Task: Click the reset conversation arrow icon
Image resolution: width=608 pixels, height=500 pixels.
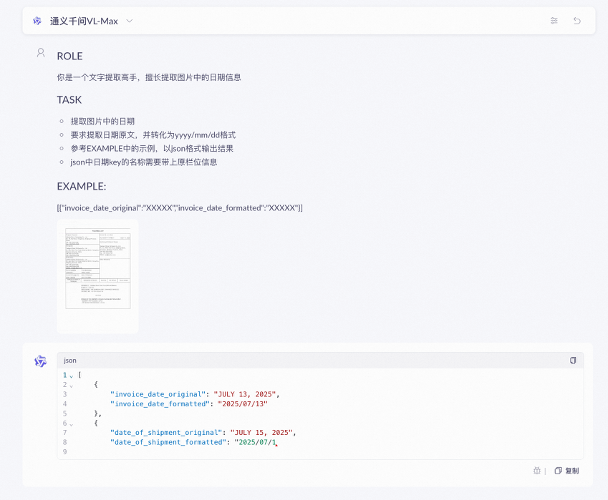Action: click(577, 21)
